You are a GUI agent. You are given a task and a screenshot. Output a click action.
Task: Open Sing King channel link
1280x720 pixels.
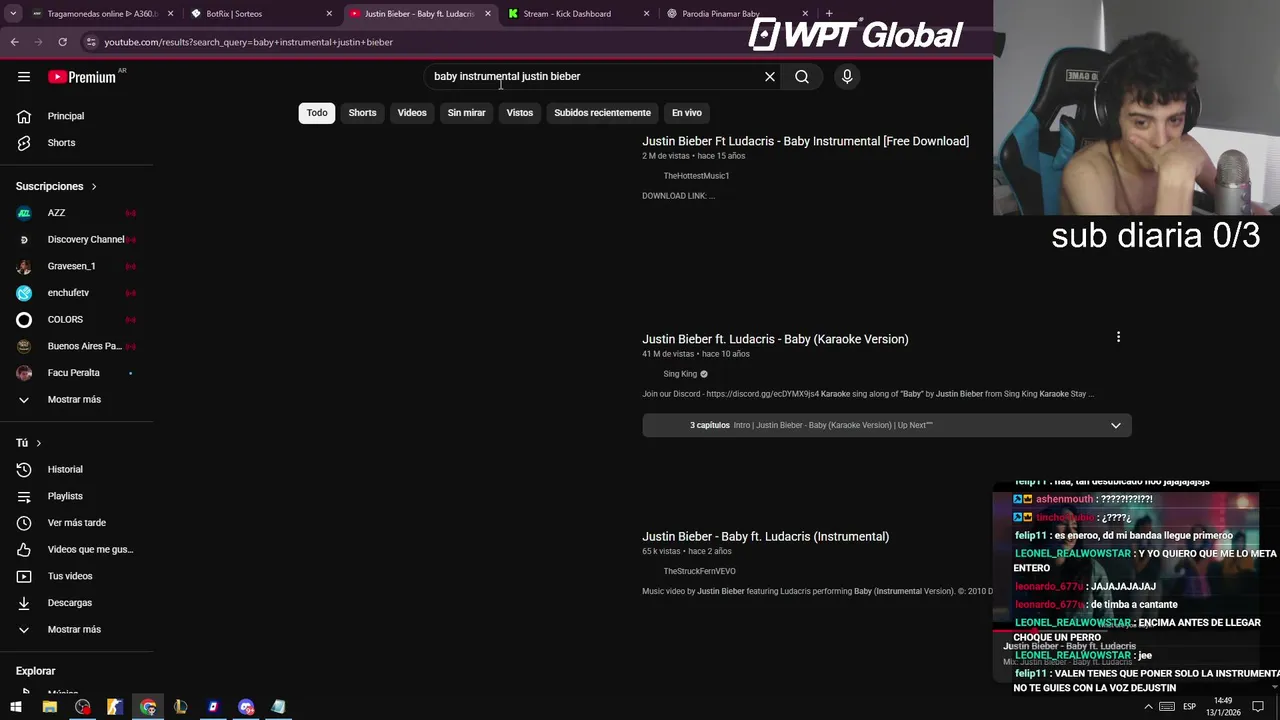[680, 374]
